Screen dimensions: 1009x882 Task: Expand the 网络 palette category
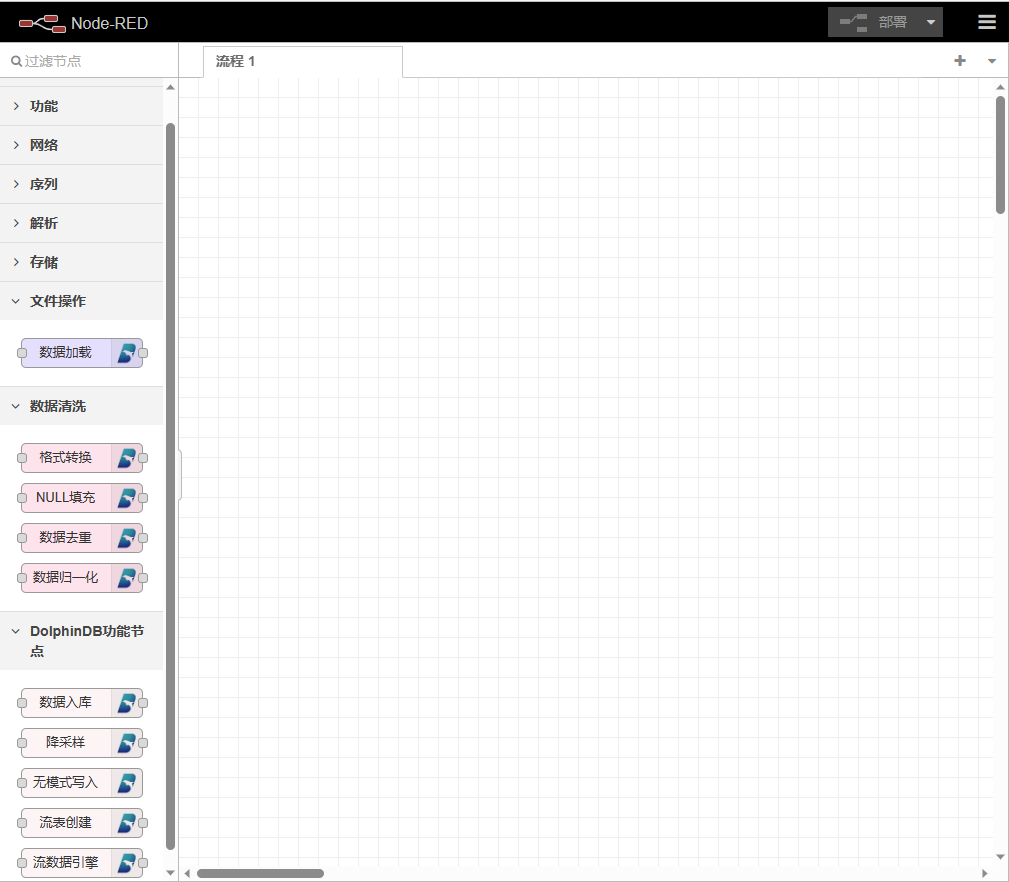42,144
